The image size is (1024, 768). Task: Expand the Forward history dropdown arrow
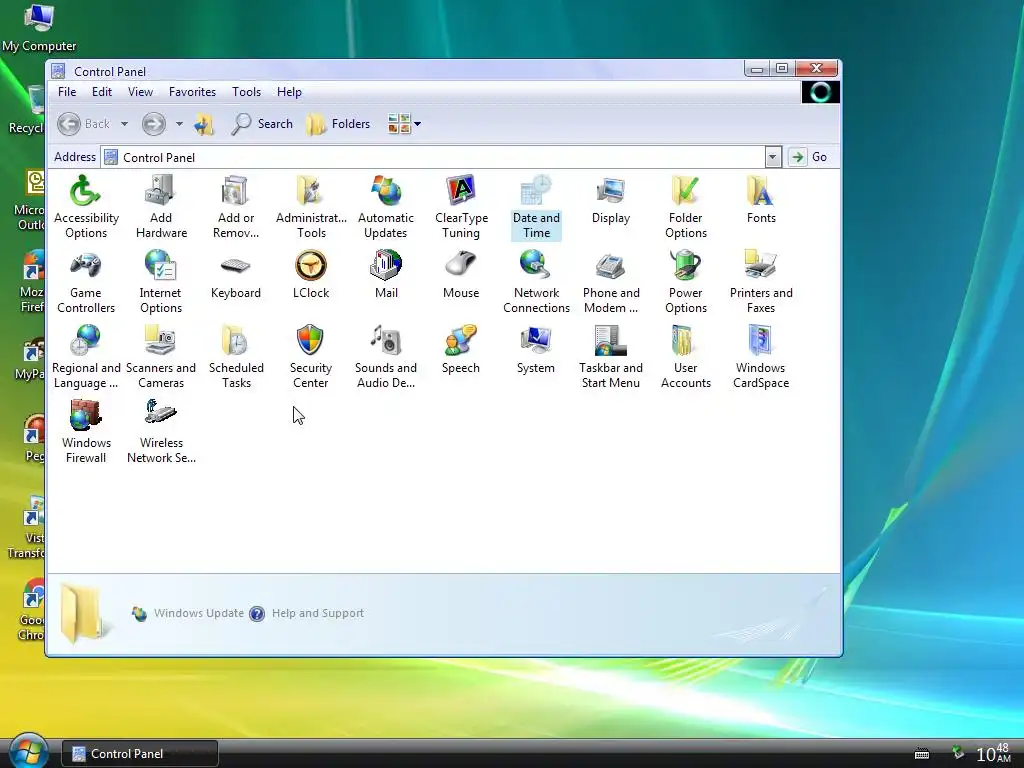[x=179, y=123]
